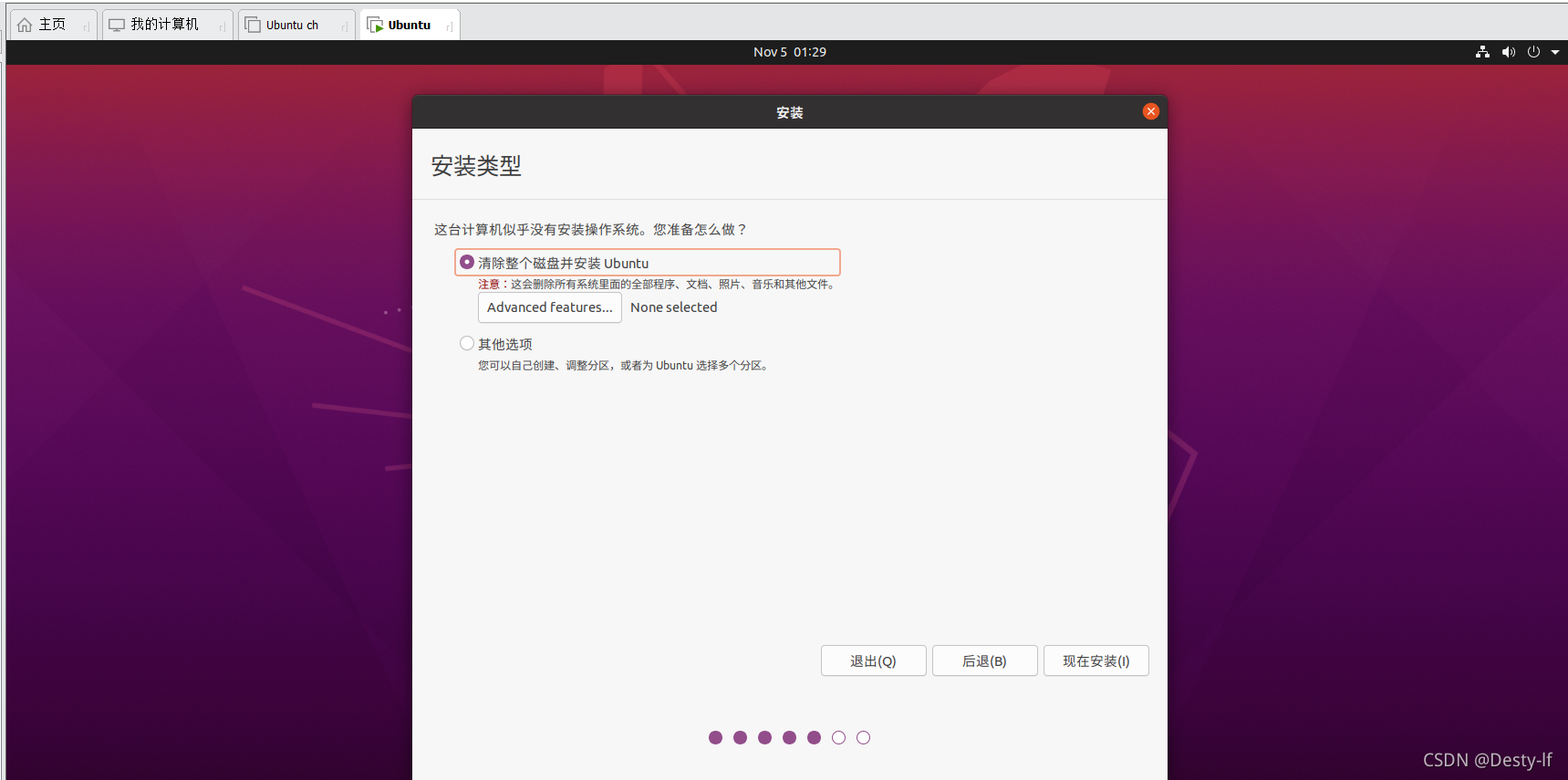Click the 现在安装(I) button
This screenshot has height=780, width=1568.
[x=1096, y=660]
